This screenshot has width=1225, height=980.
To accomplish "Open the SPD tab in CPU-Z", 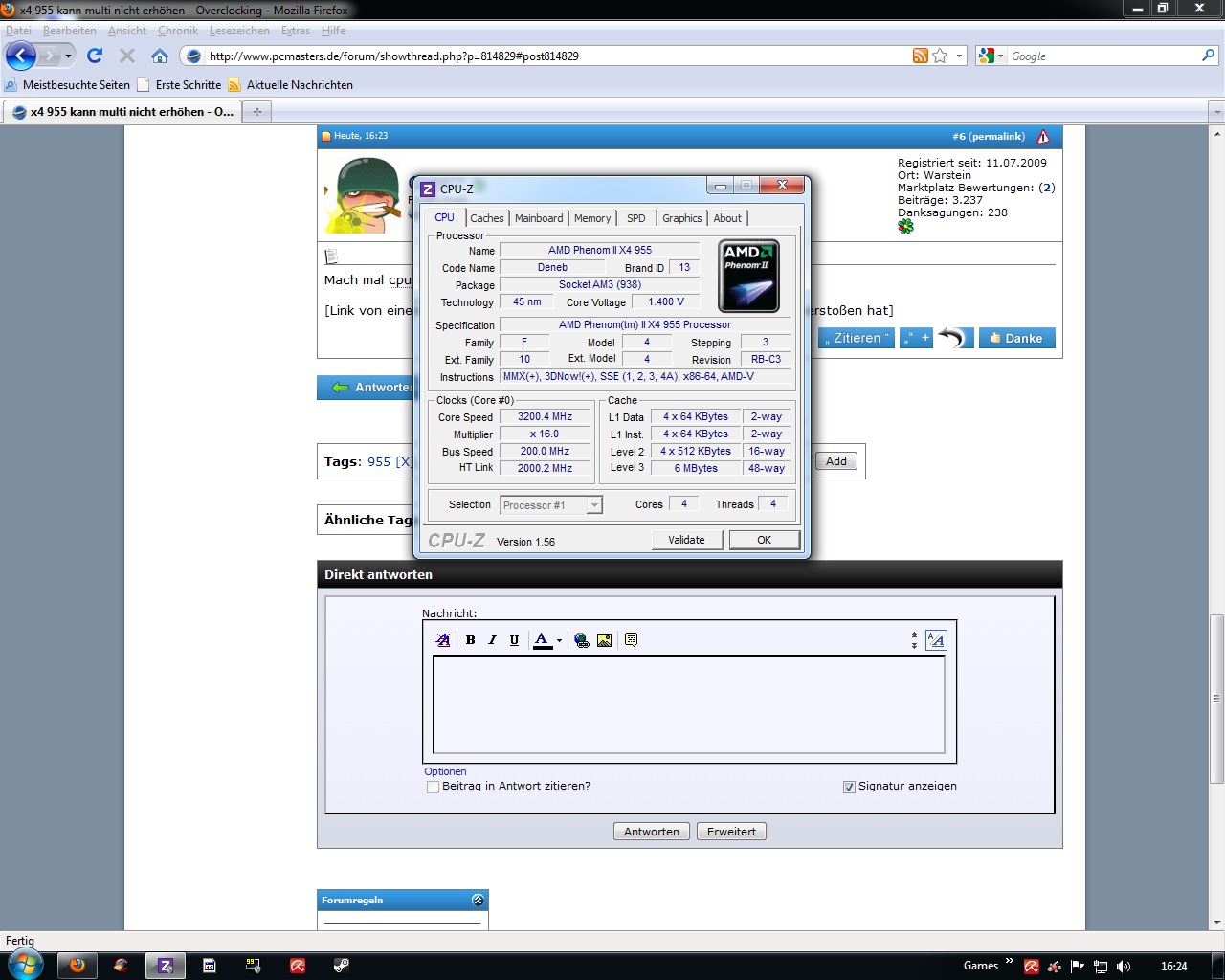I will (x=636, y=218).
